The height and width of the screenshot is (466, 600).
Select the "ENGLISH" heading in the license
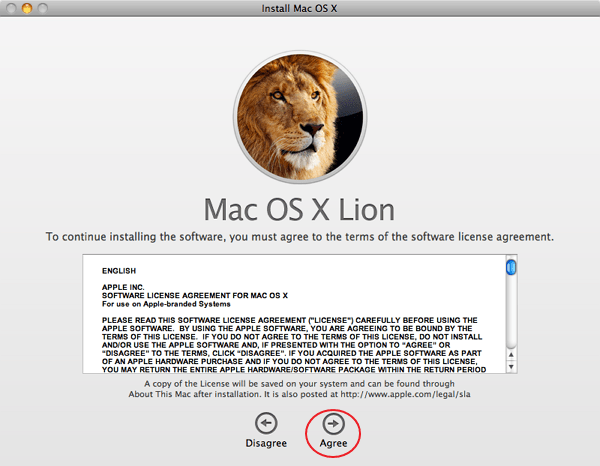pyautogui.click(x=119, y=271)
